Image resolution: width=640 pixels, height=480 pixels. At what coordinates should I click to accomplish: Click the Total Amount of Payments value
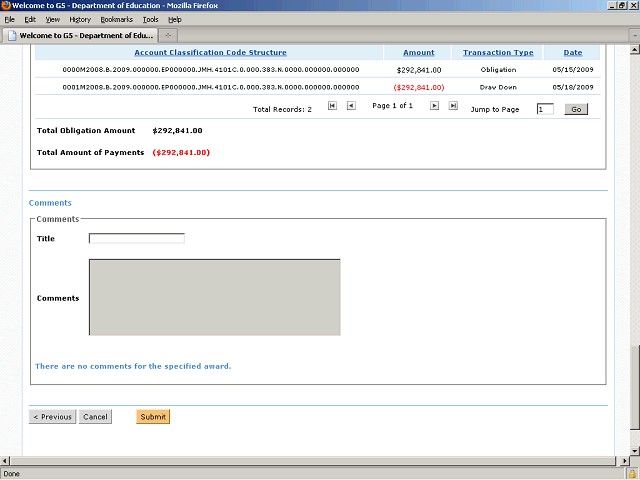[181, 152]
